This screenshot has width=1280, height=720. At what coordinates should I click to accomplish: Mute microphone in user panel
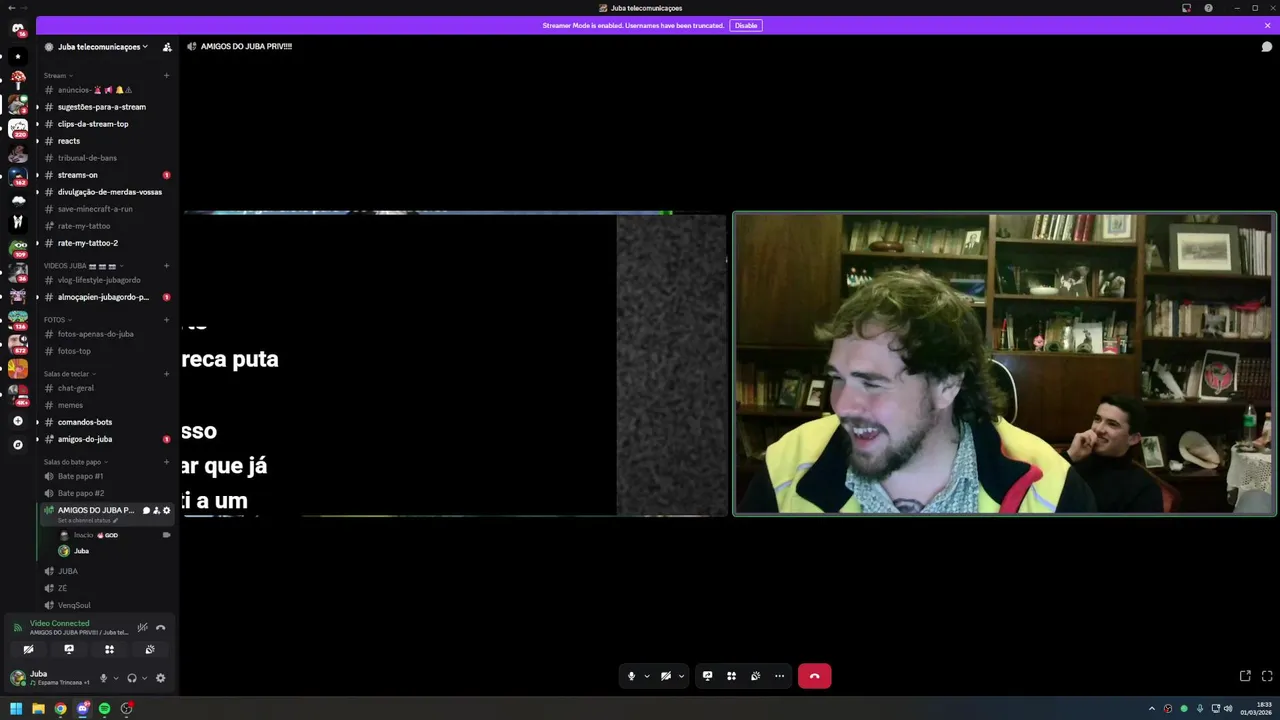point(103,678)
